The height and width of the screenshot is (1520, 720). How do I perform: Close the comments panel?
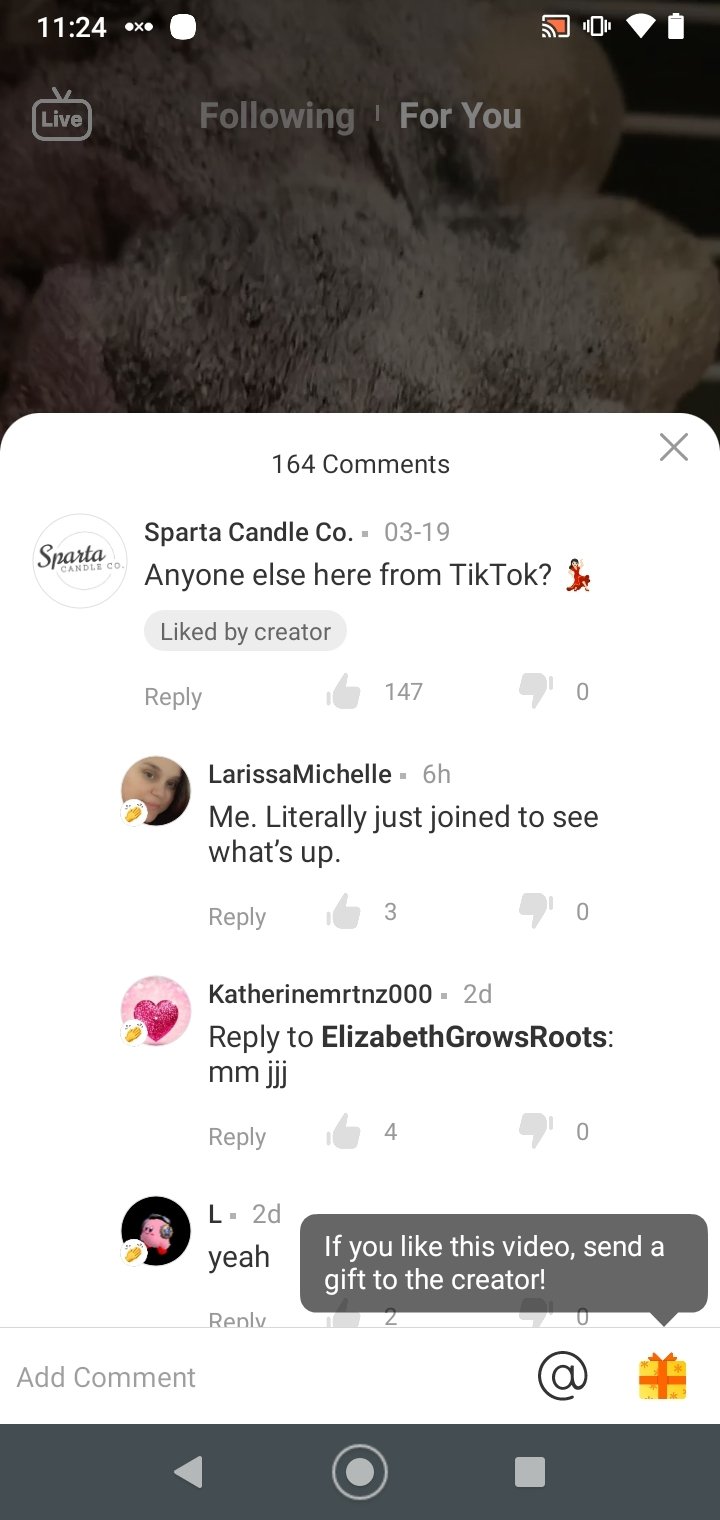tap(674, 447)
